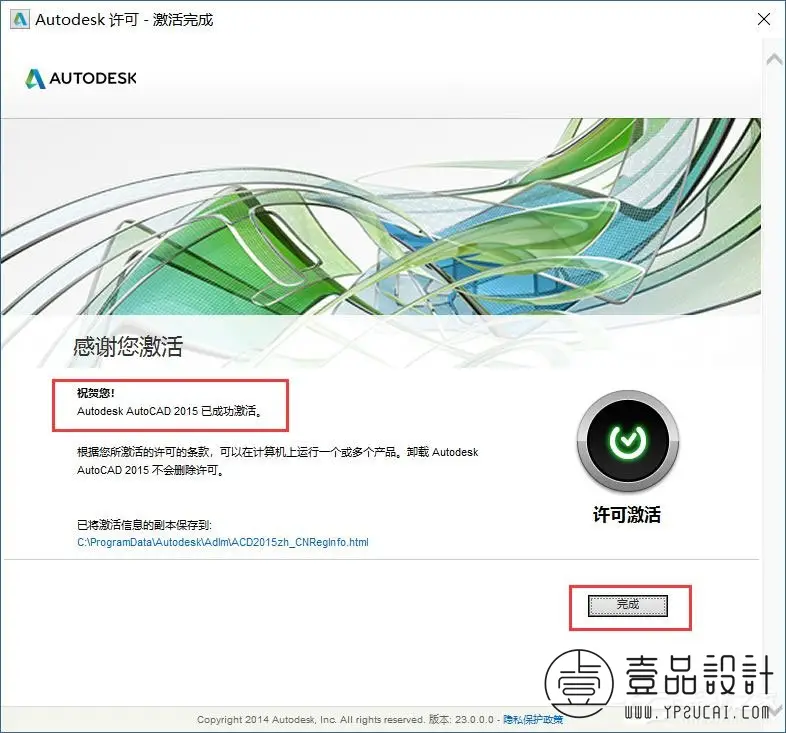Screen dimensions: 786x733
Task: Click the Autodesk title bar app icon
Action: (x=20, y=19)
